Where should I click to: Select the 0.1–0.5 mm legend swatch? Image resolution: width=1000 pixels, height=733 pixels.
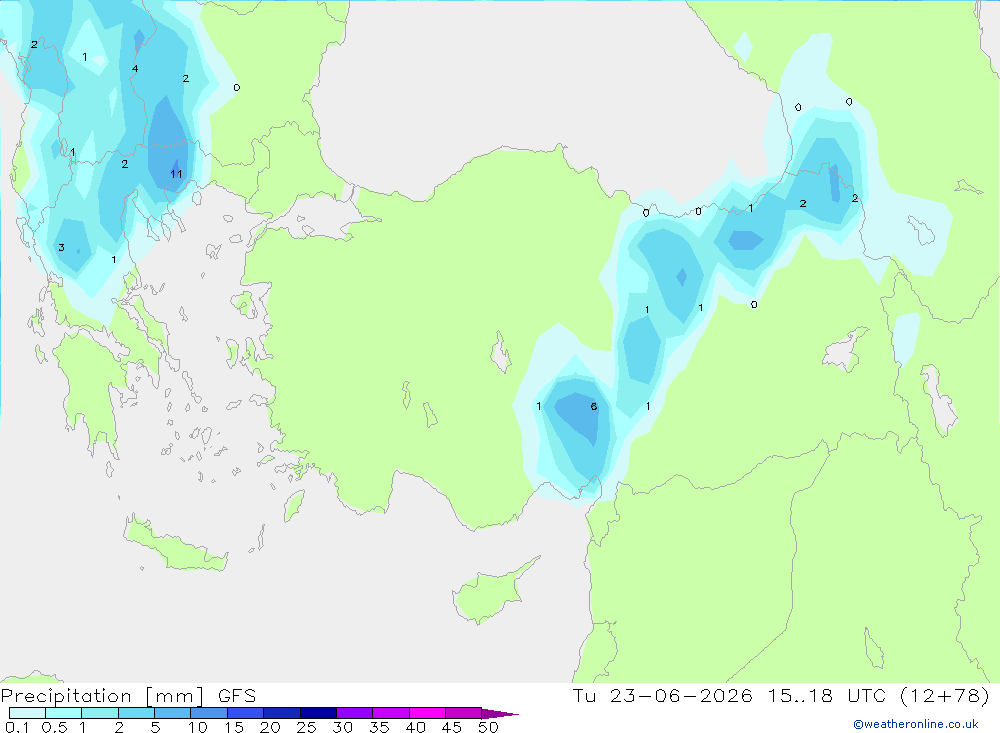coord(27,713)
